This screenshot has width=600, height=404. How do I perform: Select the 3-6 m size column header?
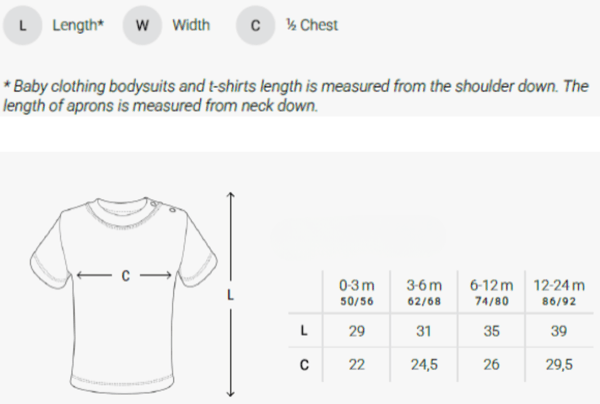click(x=424, y=292)
